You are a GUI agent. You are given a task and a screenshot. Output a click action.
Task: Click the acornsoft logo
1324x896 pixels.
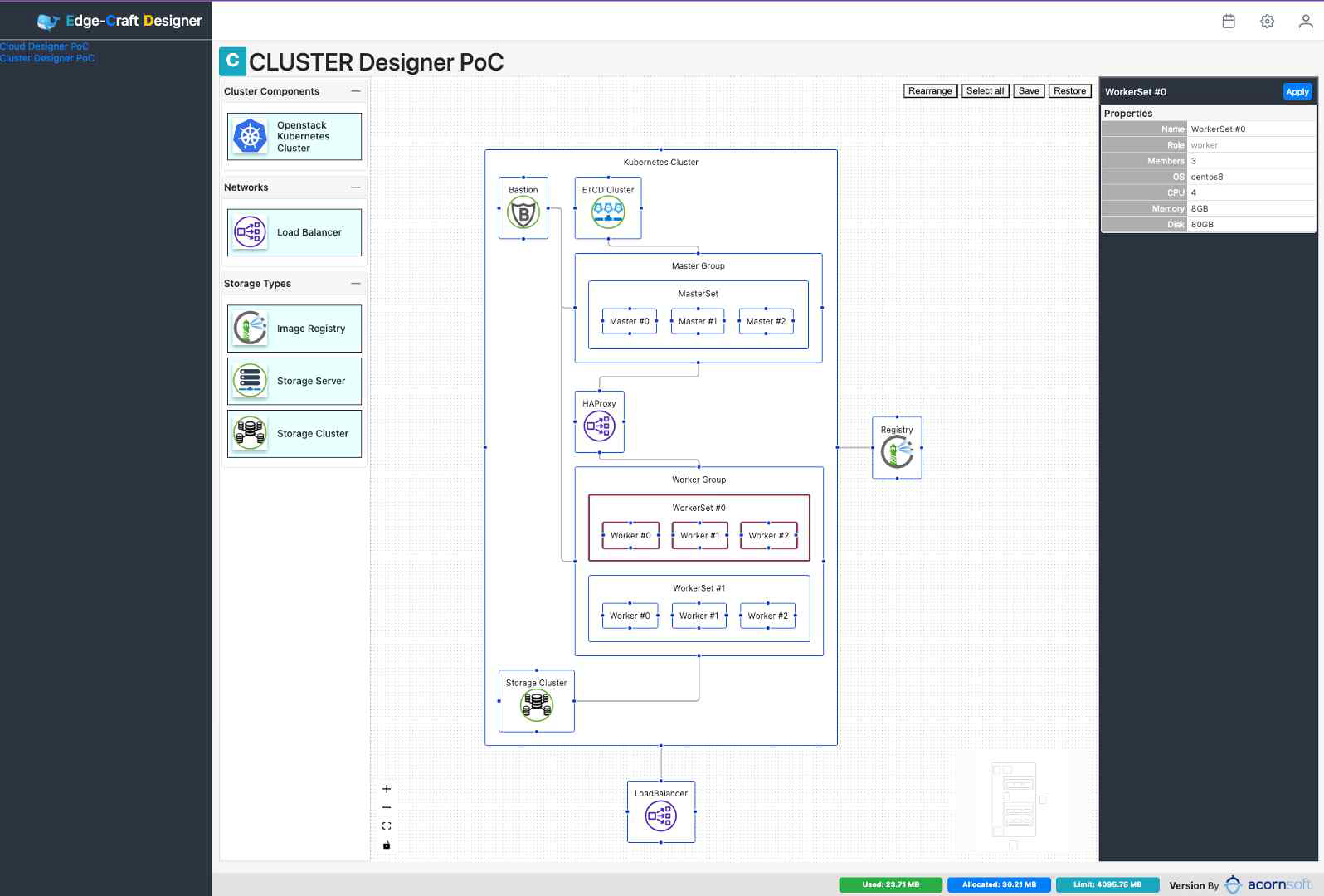coord(1269,884)
